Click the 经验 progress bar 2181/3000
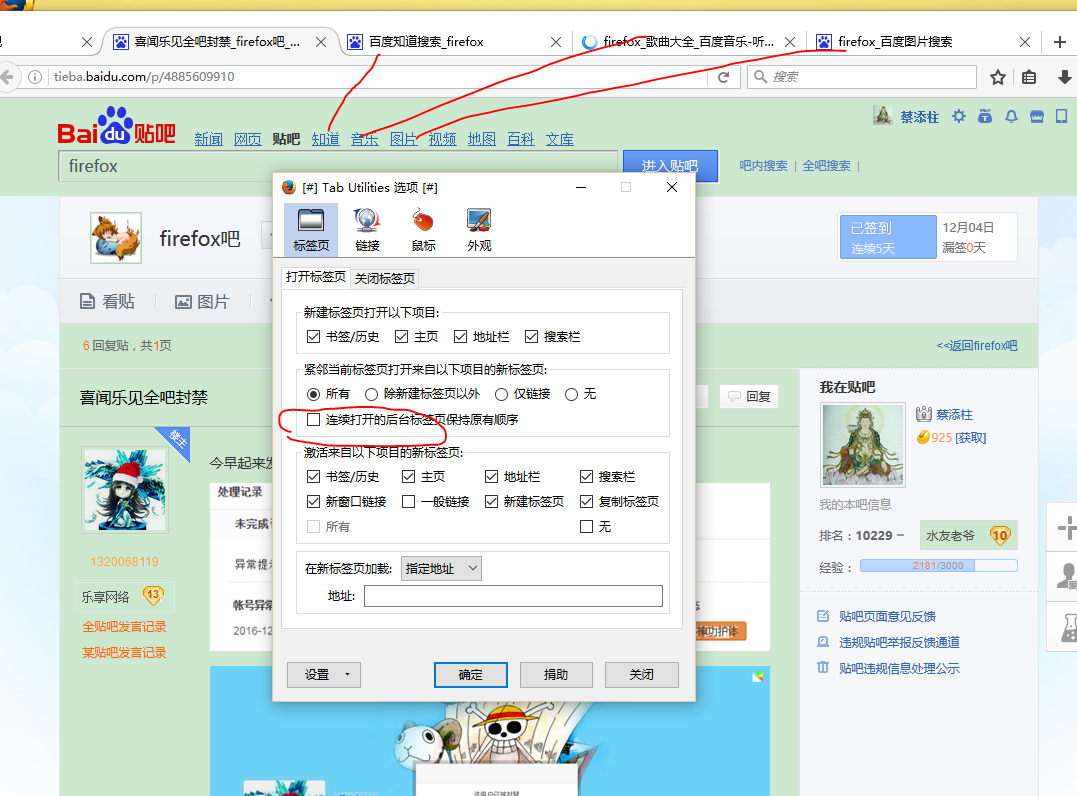1077x796 pixels. (x=938, y=566)
